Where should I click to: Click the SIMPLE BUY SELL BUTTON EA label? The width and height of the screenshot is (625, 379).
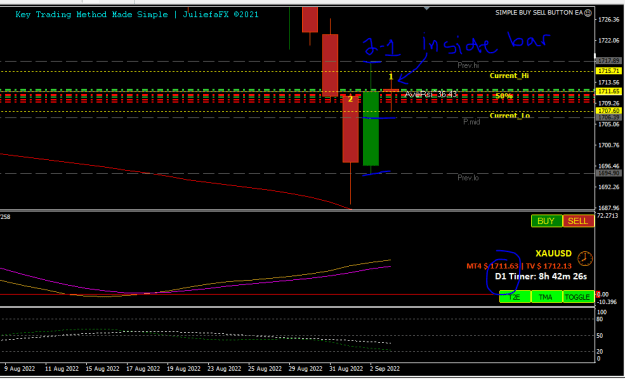point(539,13)
